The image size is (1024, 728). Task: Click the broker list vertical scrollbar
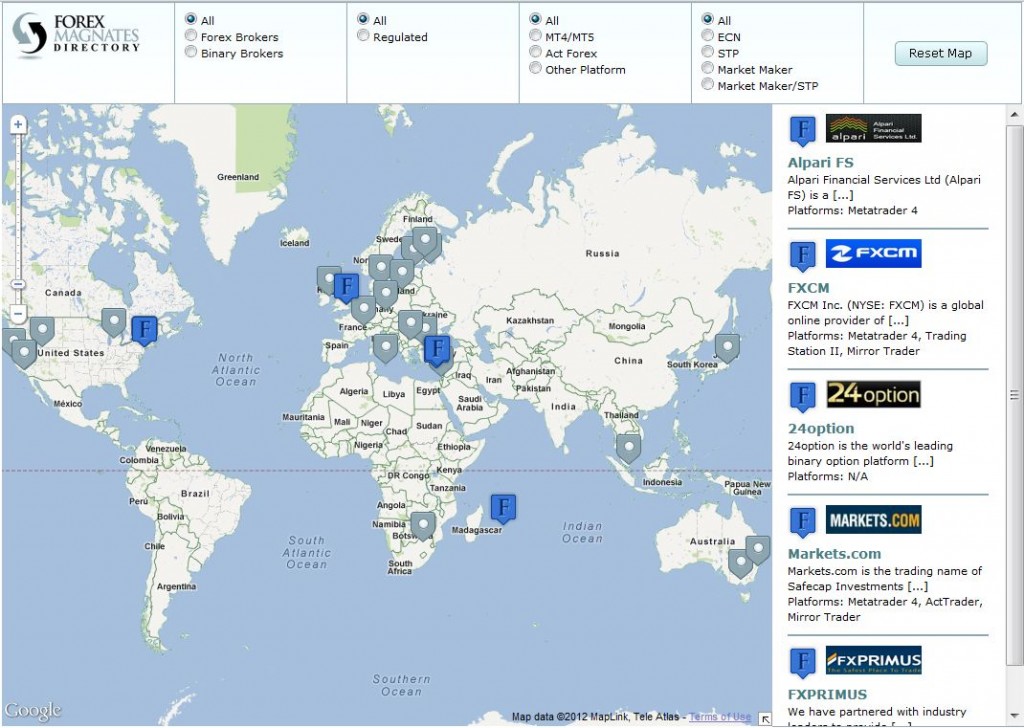pos(1014,400)
